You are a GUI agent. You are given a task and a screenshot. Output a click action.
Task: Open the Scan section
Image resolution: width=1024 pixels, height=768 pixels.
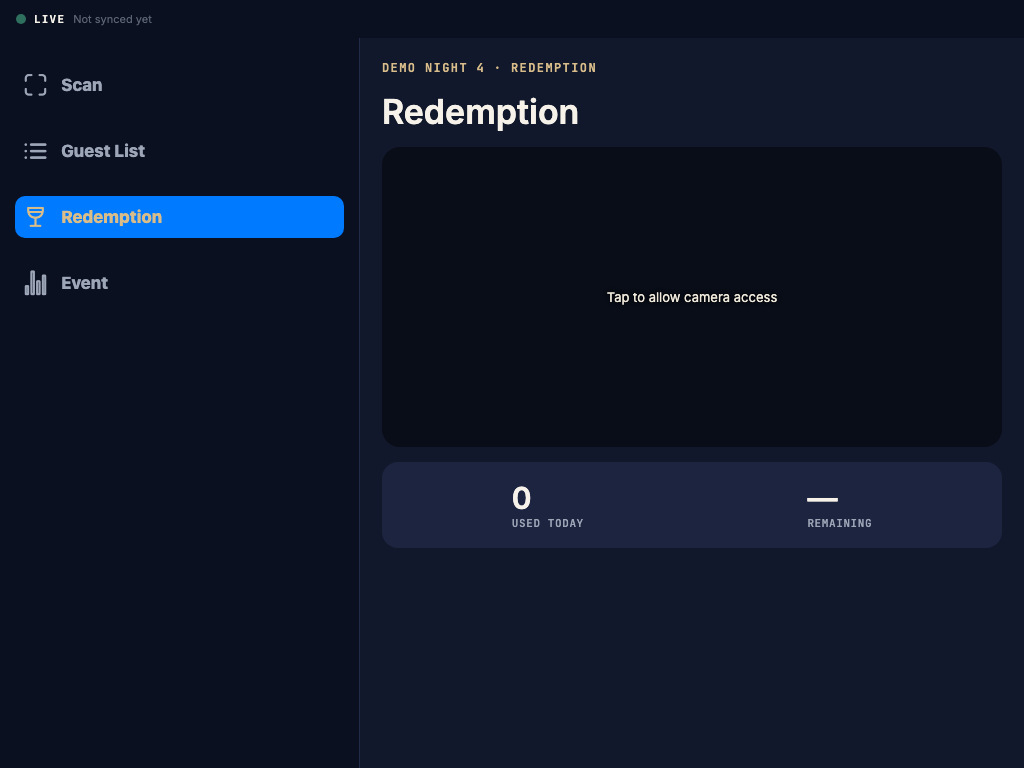180,85
